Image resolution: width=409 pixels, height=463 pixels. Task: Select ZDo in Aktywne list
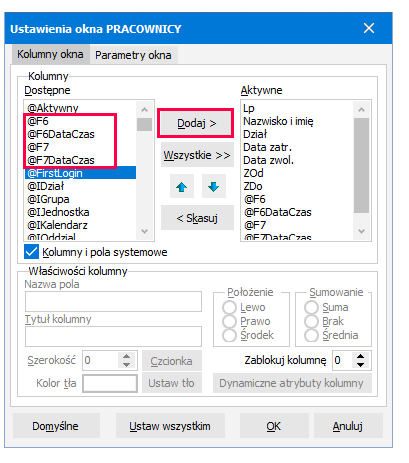click(297, 186)
